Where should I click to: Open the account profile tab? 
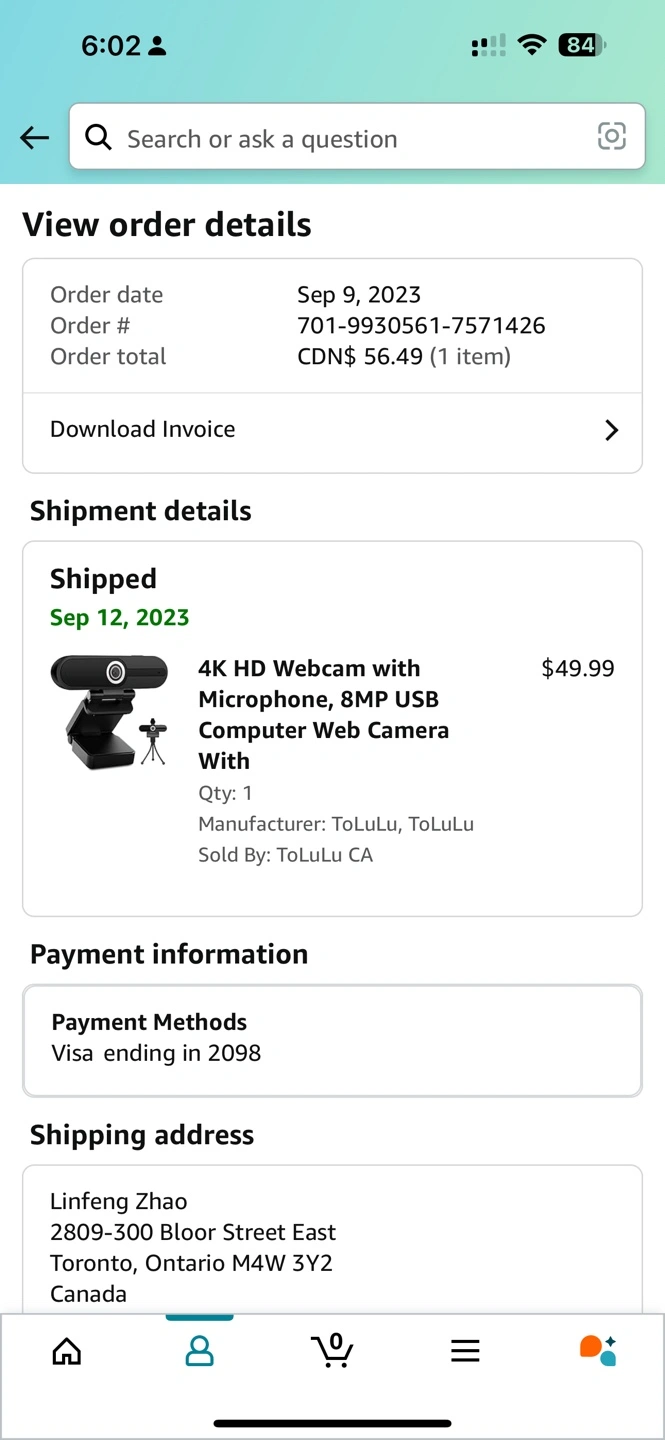[x=200, y=1351]
